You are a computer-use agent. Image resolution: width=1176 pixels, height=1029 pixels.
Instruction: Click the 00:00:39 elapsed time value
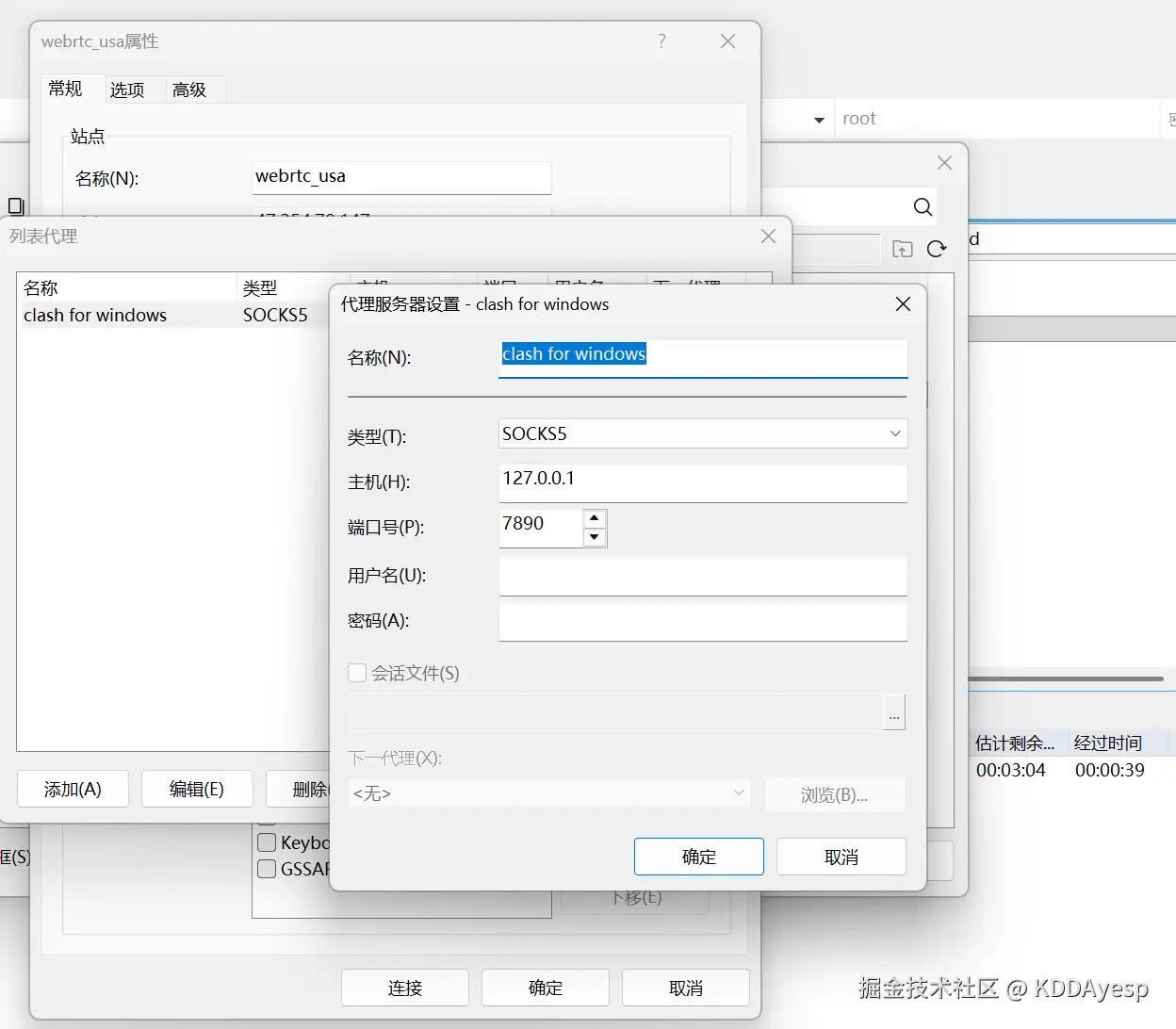coord(1110,770)
